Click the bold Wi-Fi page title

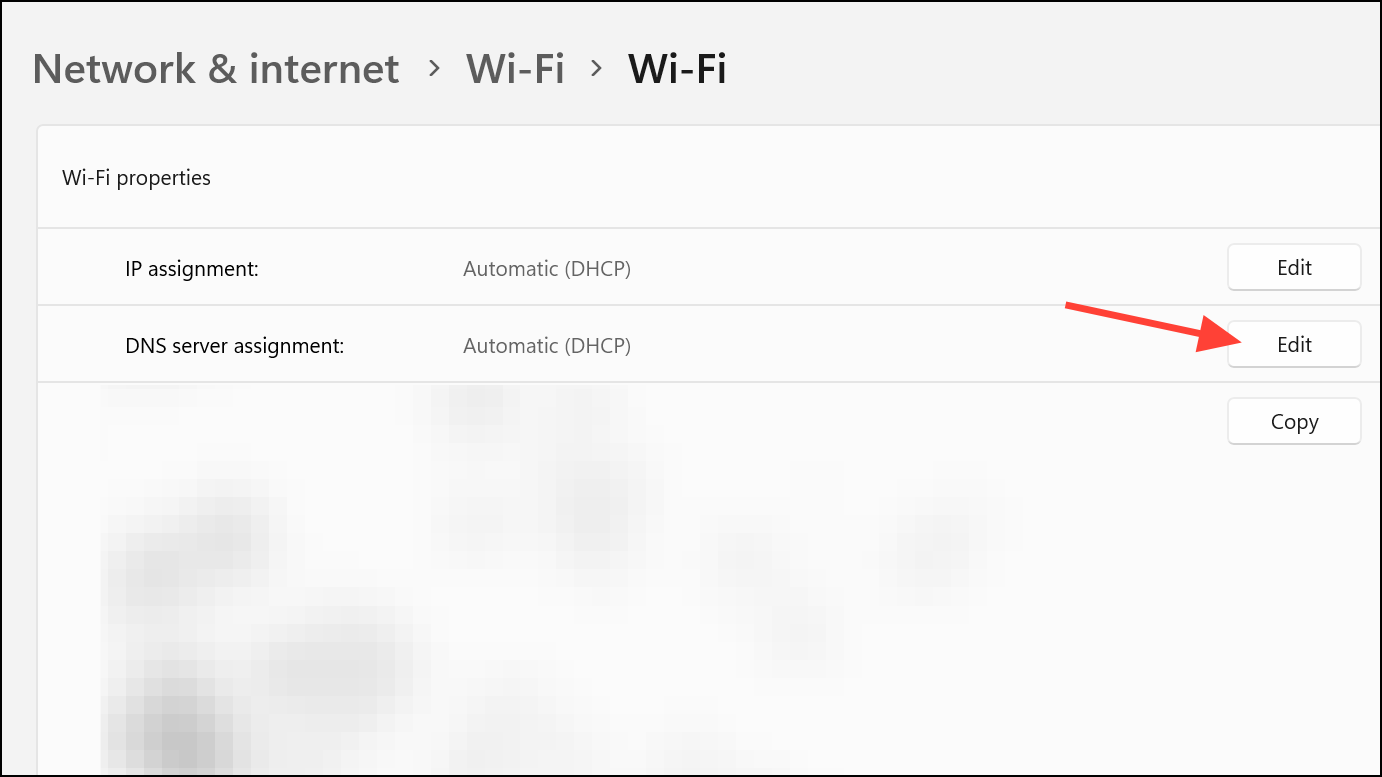click(x=677, y=69)
